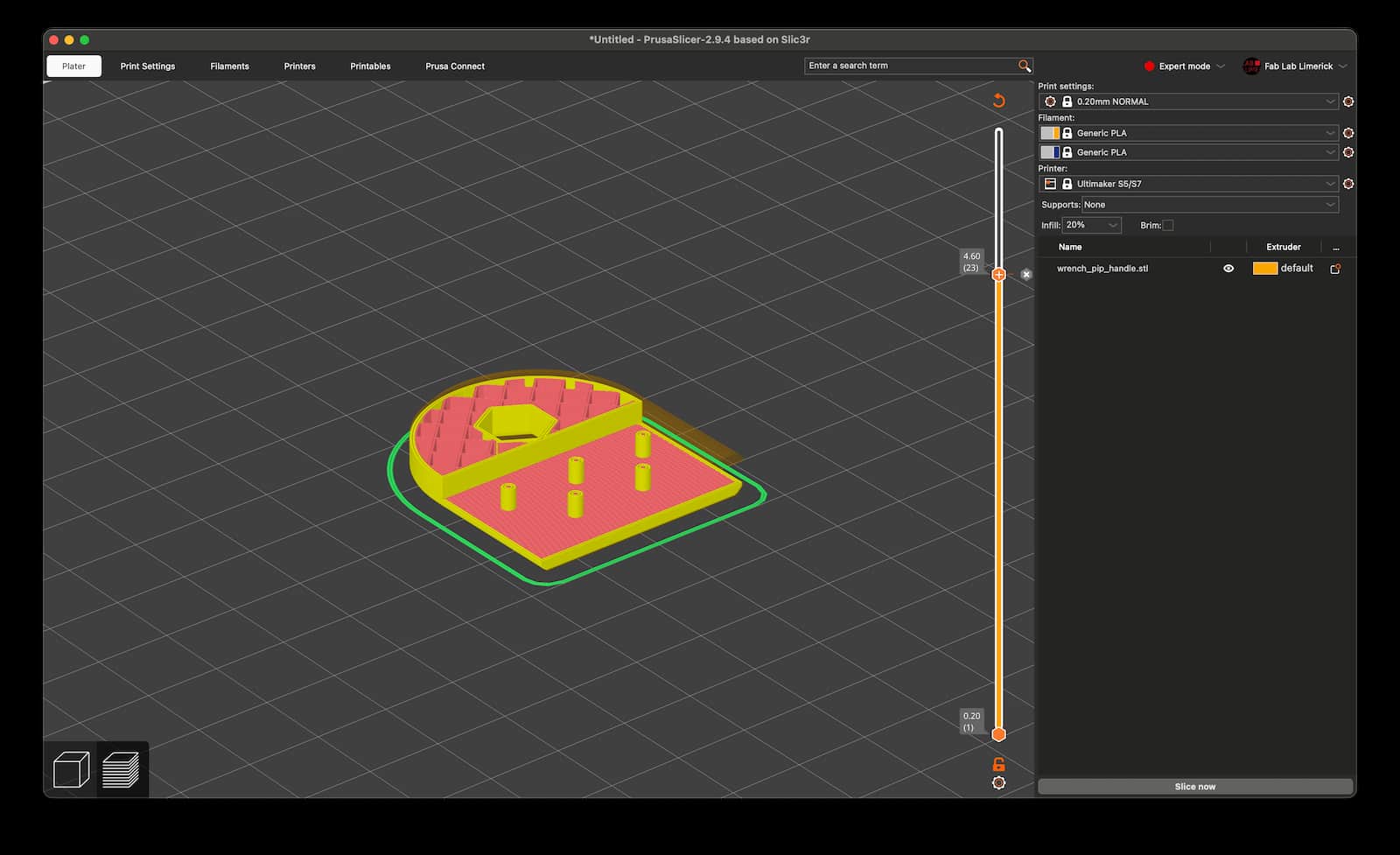The height and width of the screenshot is (855, 1400).
Task: Click the lock icon beside 0.20mm NORMAL
Action: point(1067,102)
